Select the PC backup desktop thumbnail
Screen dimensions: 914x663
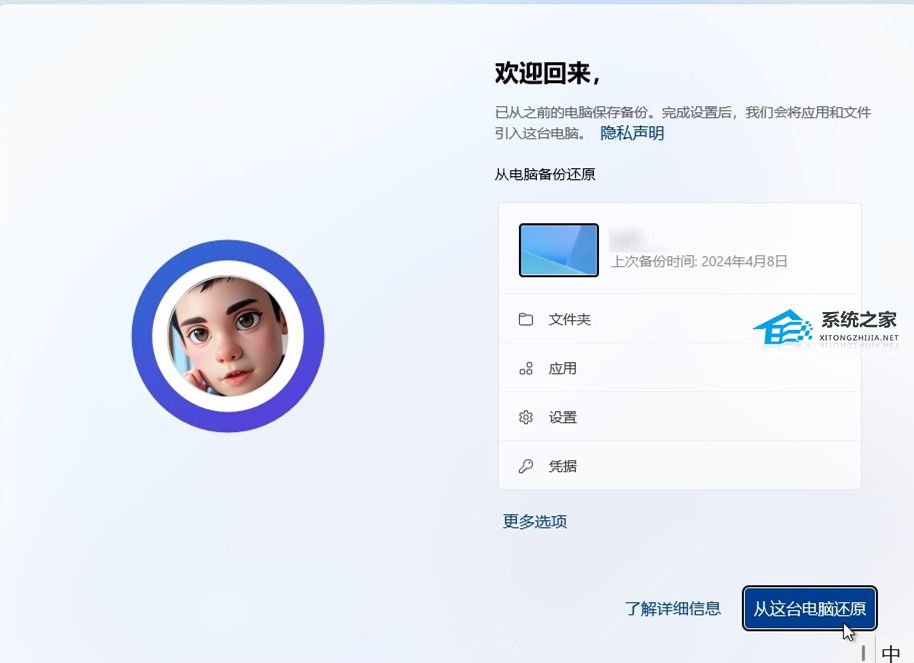tap(558, 250)
